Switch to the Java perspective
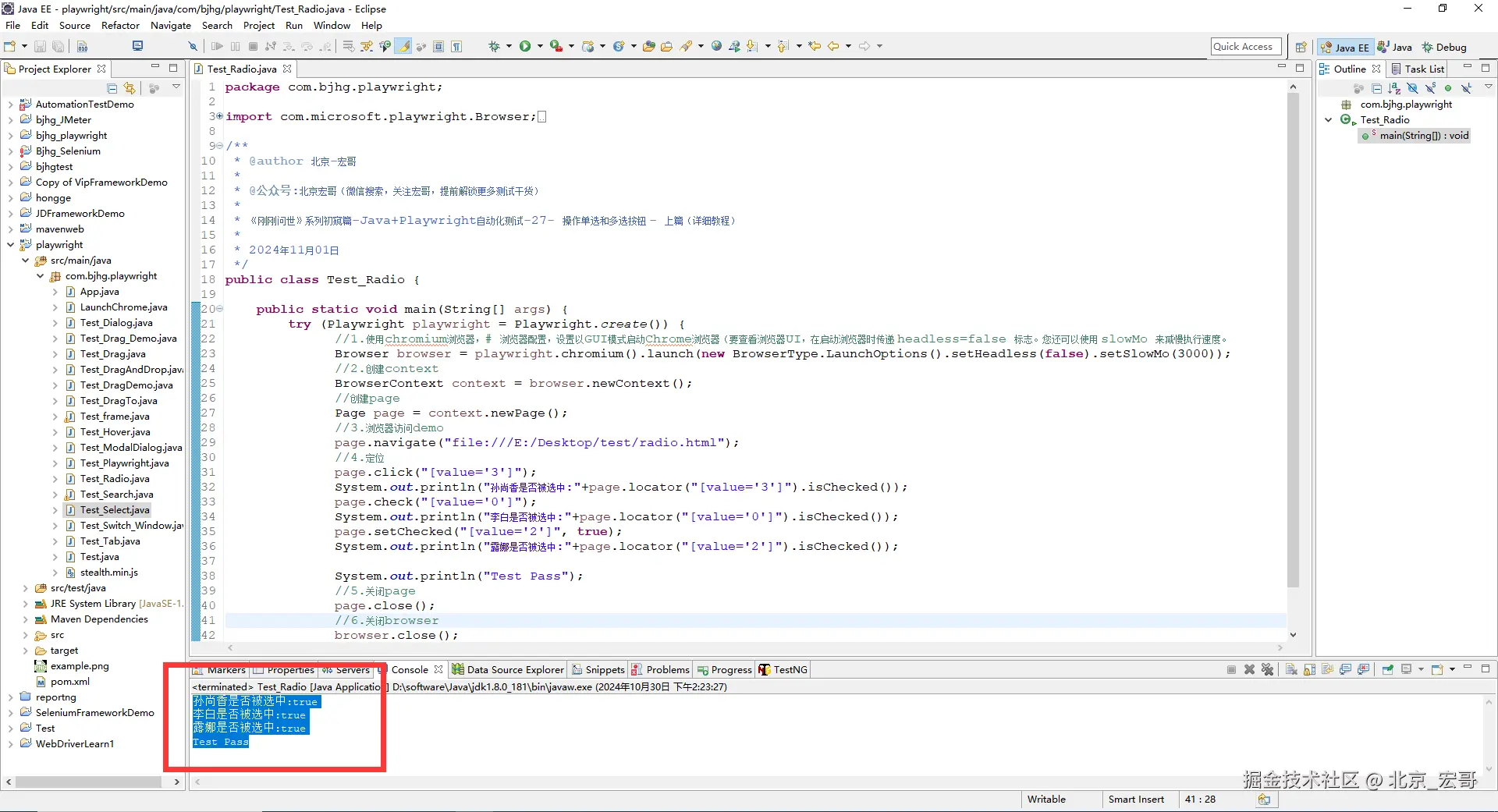Screen dimensions: 1498x812 1395,47
